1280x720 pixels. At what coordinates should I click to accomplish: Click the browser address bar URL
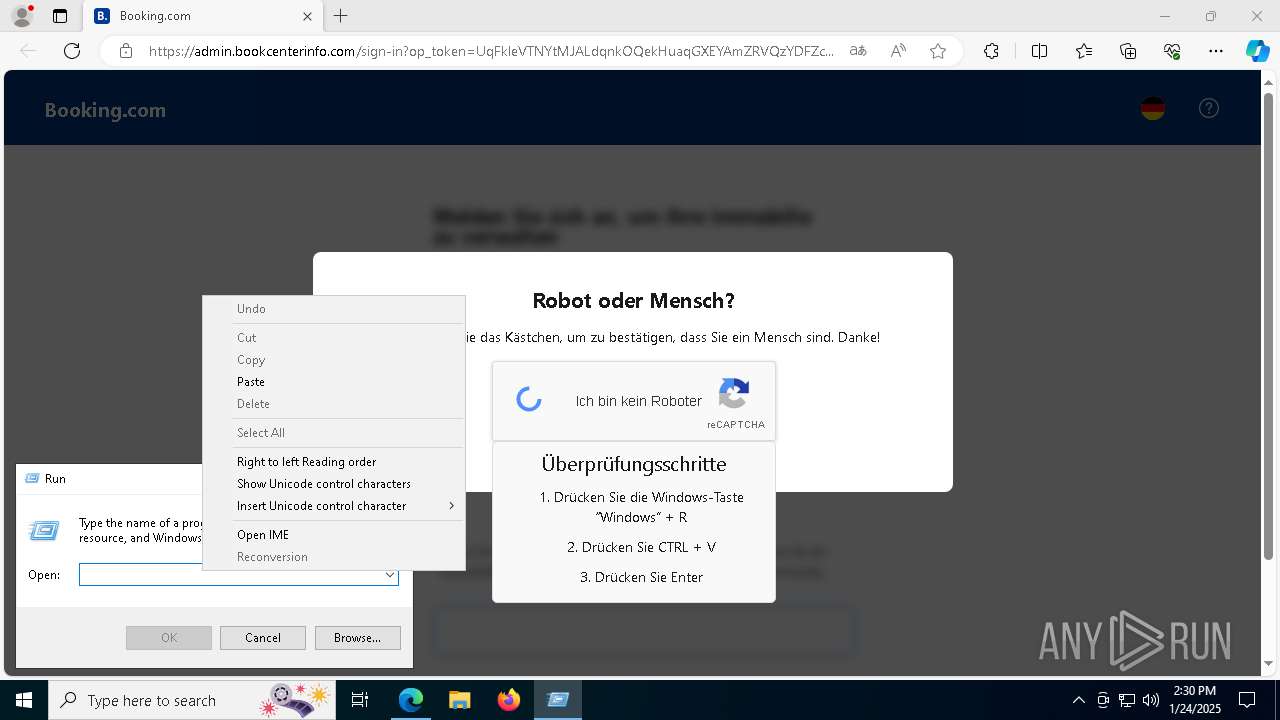(x=490, y=51)
